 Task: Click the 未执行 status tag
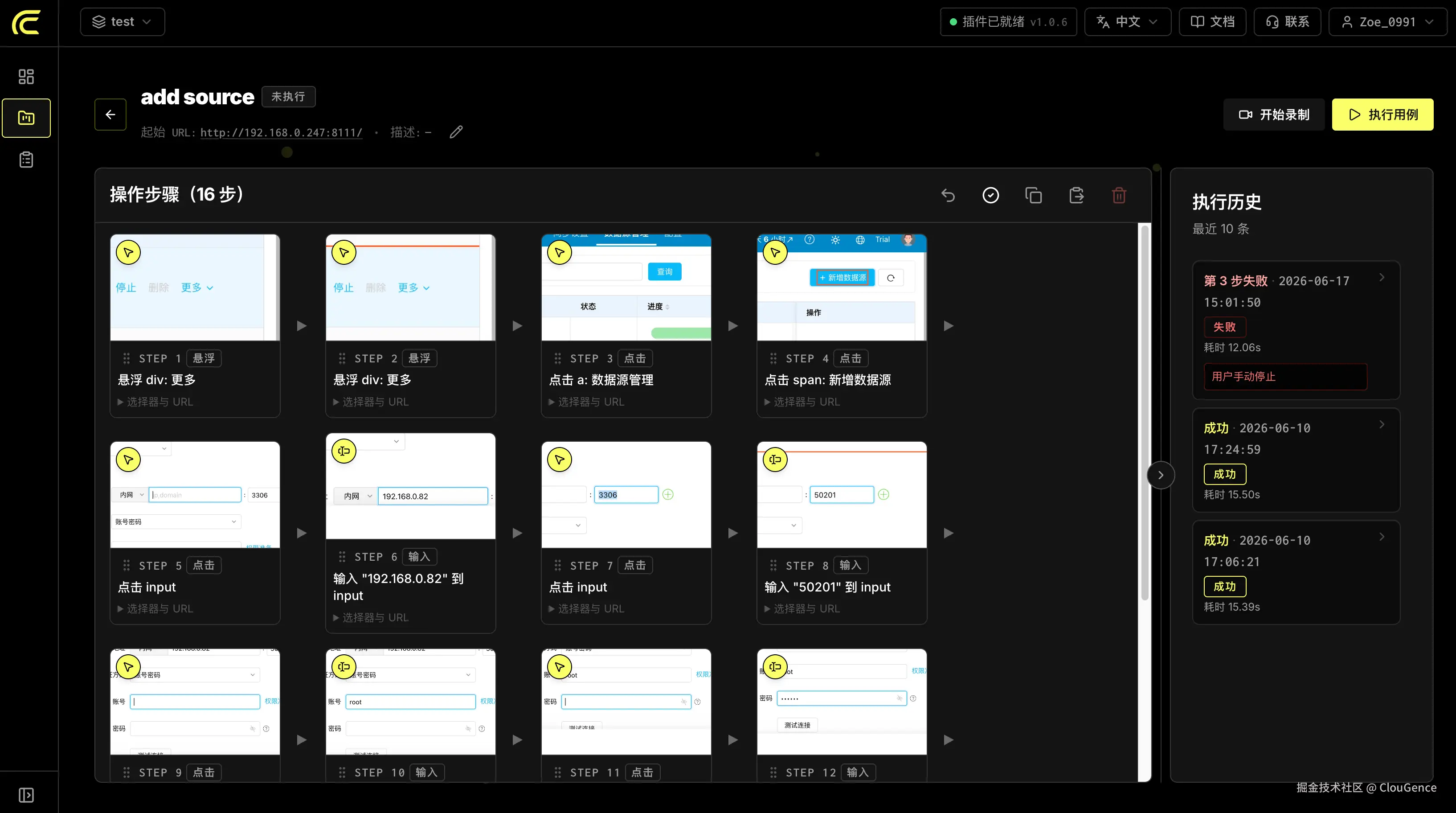coord(288,97)
